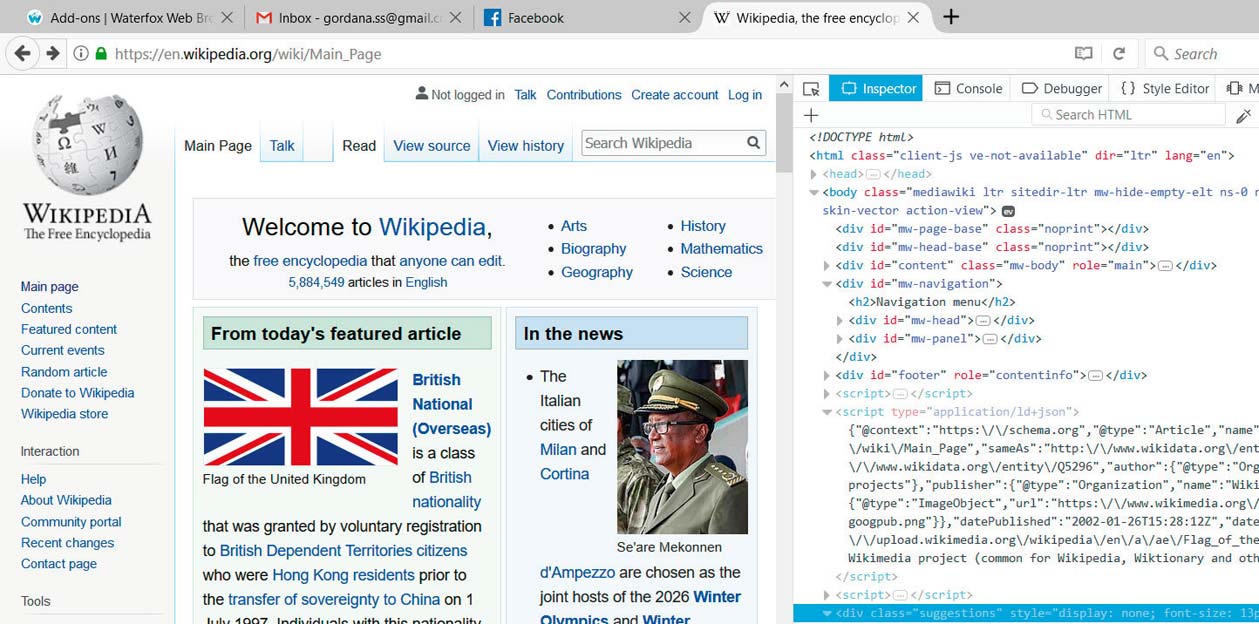Click the ellipsis badge in the head node row
This screenshot has width=1259, height=624.
pyautogui.click(x=873, y=174)
